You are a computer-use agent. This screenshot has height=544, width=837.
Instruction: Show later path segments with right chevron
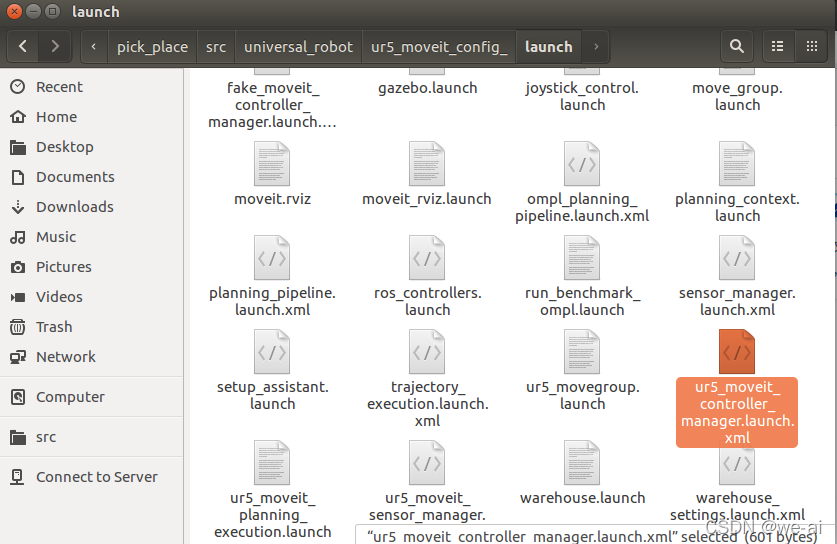[x=596, y=46]
